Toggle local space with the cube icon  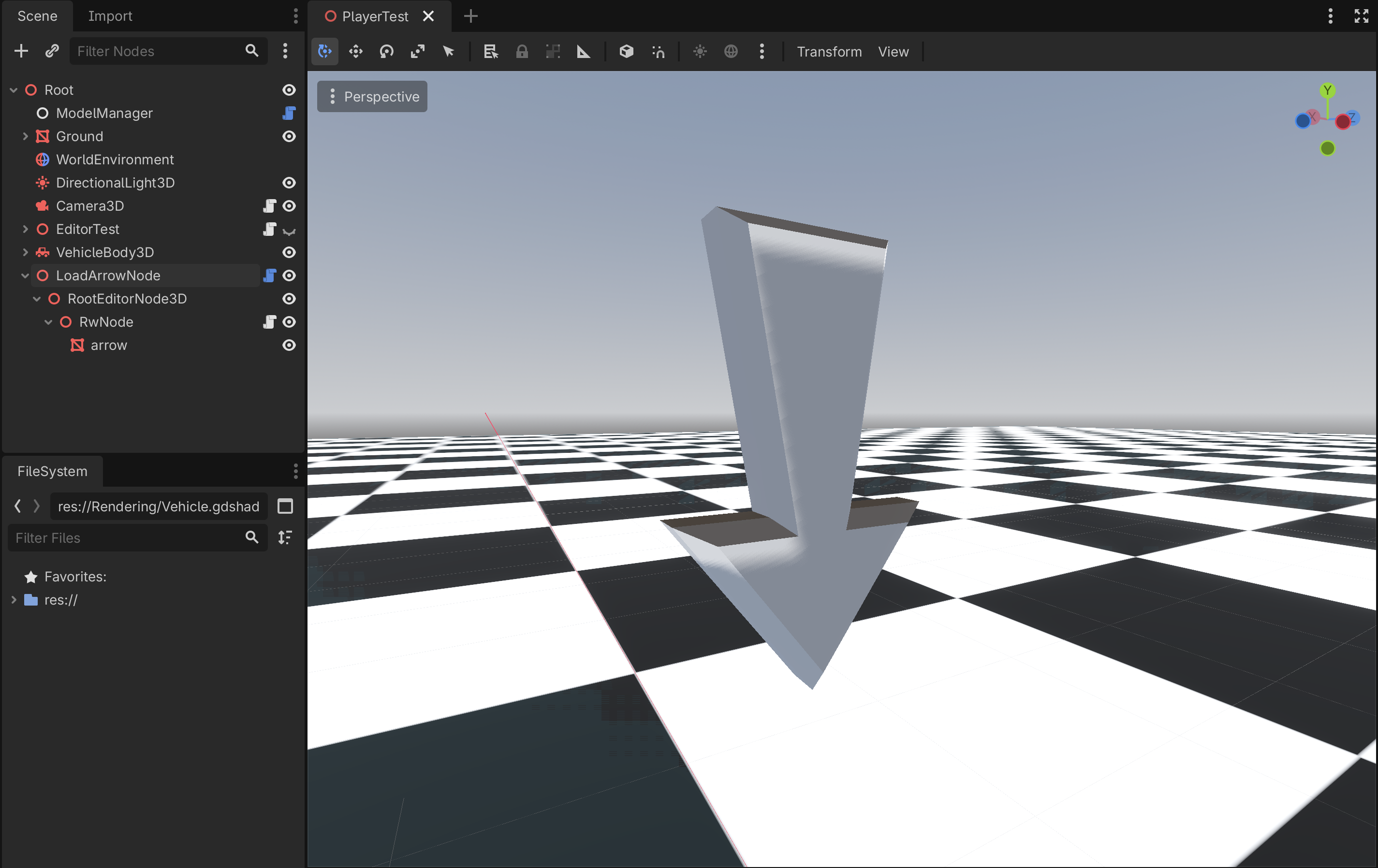627,52
